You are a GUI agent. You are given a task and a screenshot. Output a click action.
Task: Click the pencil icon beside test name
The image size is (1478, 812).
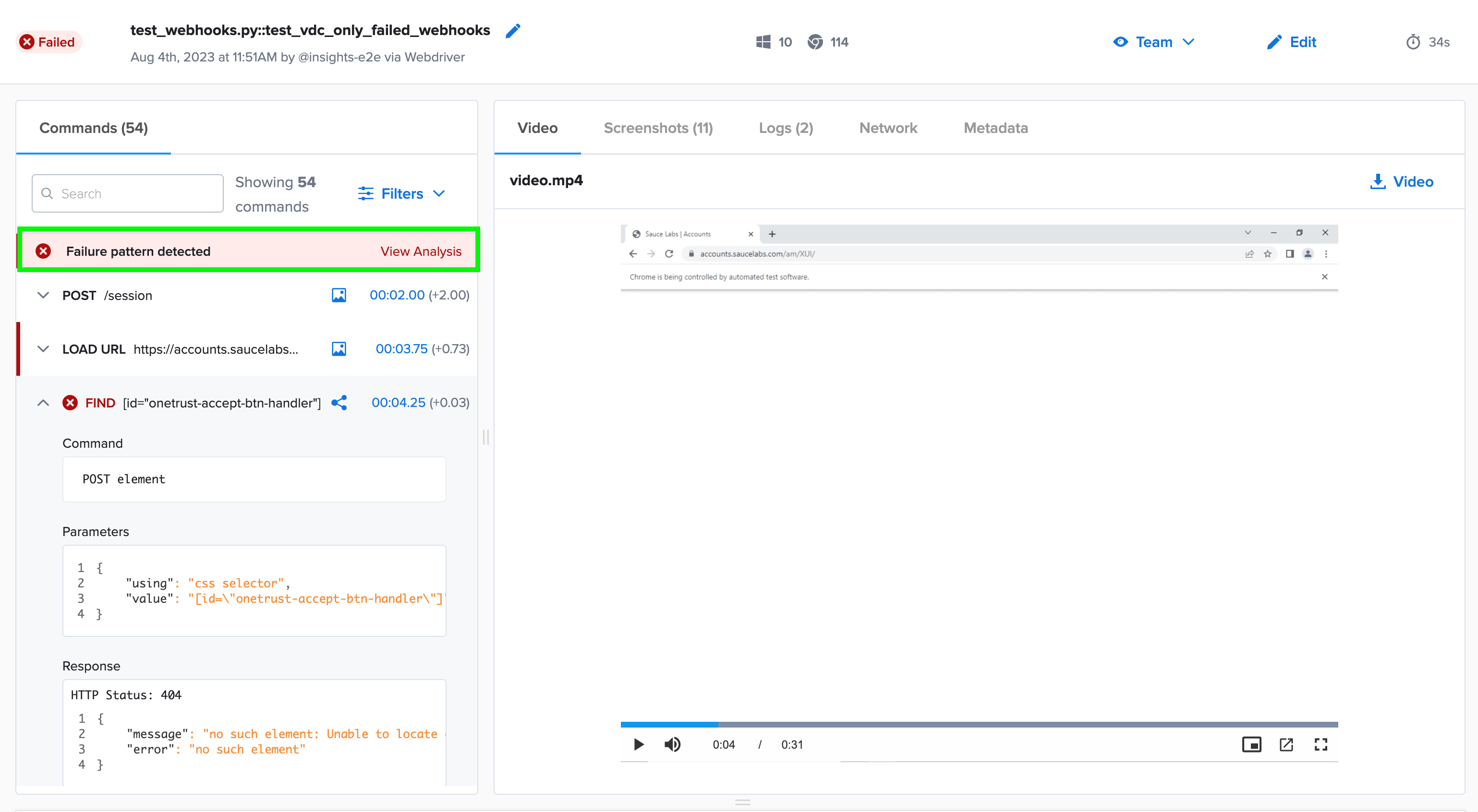[x=512, y=30]
